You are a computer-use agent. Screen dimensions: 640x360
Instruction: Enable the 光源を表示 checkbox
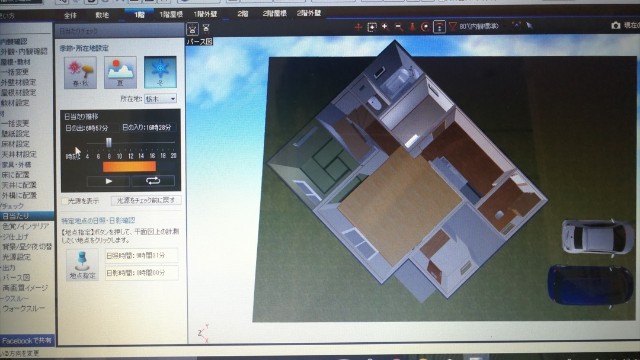[x=65, y=201]
